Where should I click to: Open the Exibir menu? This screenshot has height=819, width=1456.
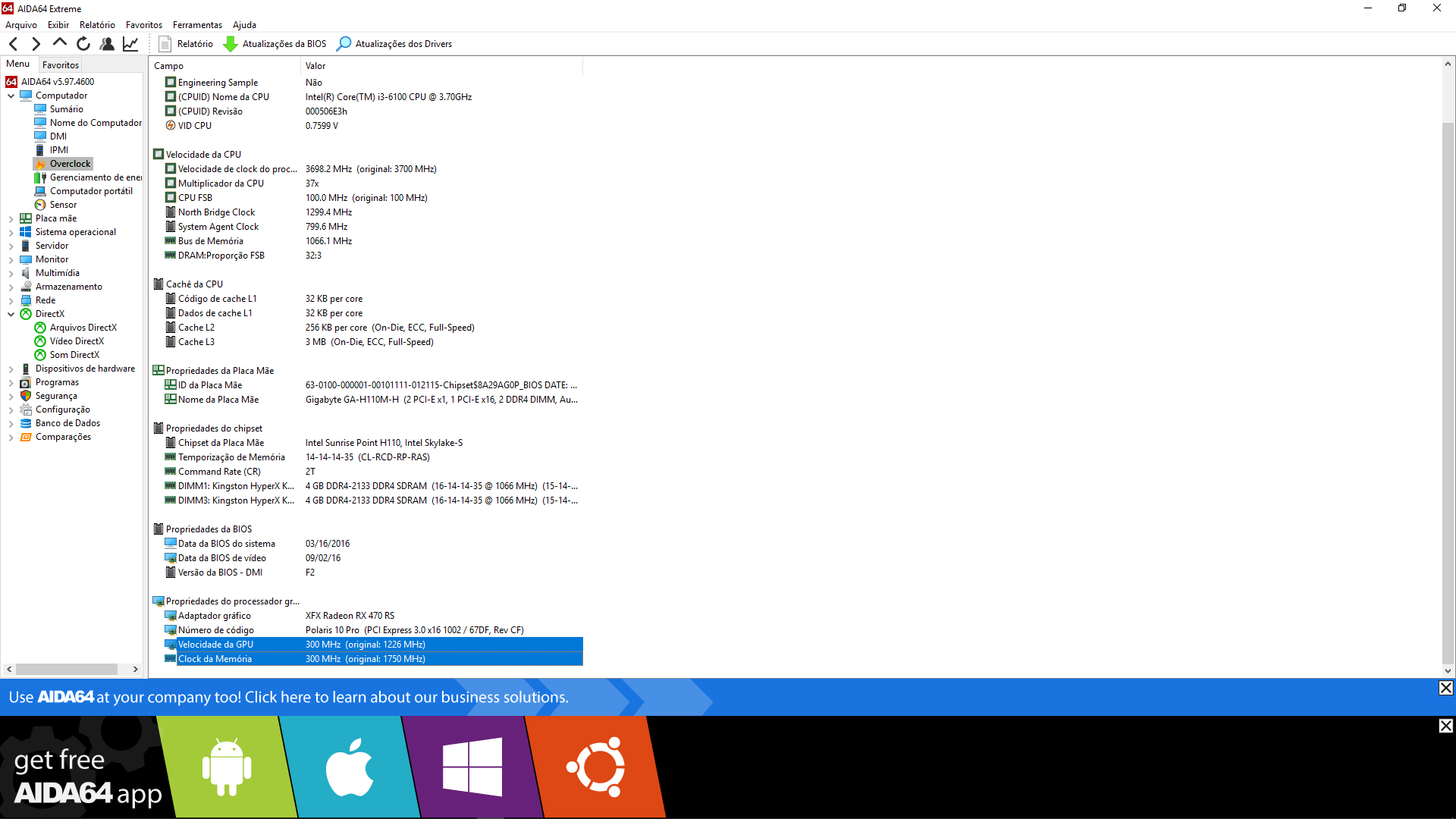[58, 25]
